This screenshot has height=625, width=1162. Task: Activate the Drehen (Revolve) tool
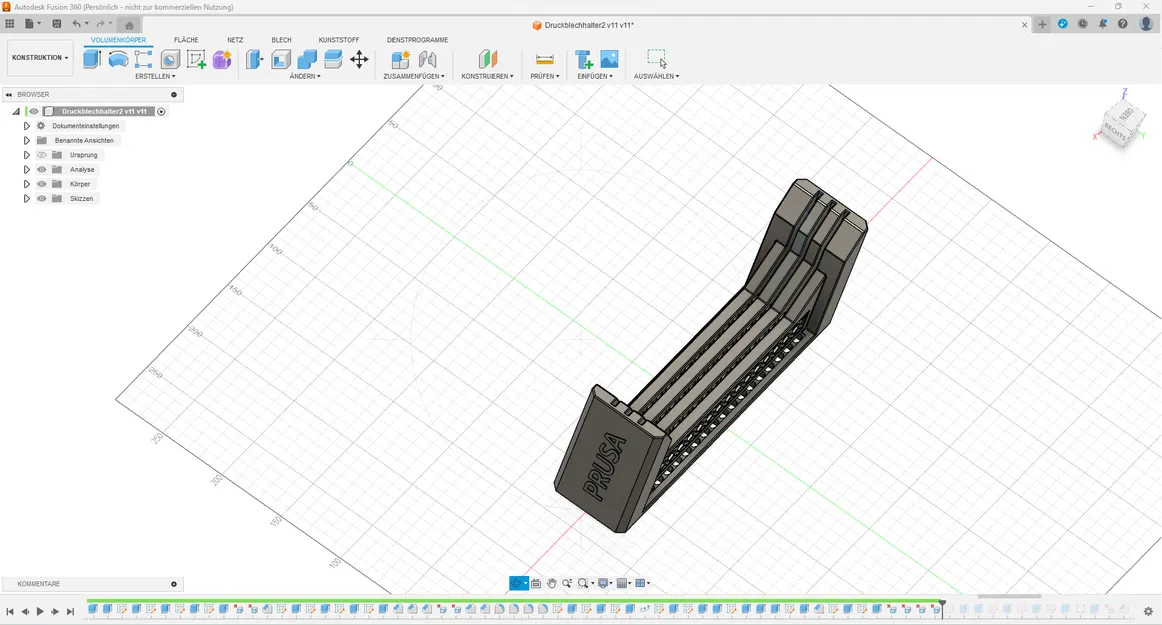119,59
